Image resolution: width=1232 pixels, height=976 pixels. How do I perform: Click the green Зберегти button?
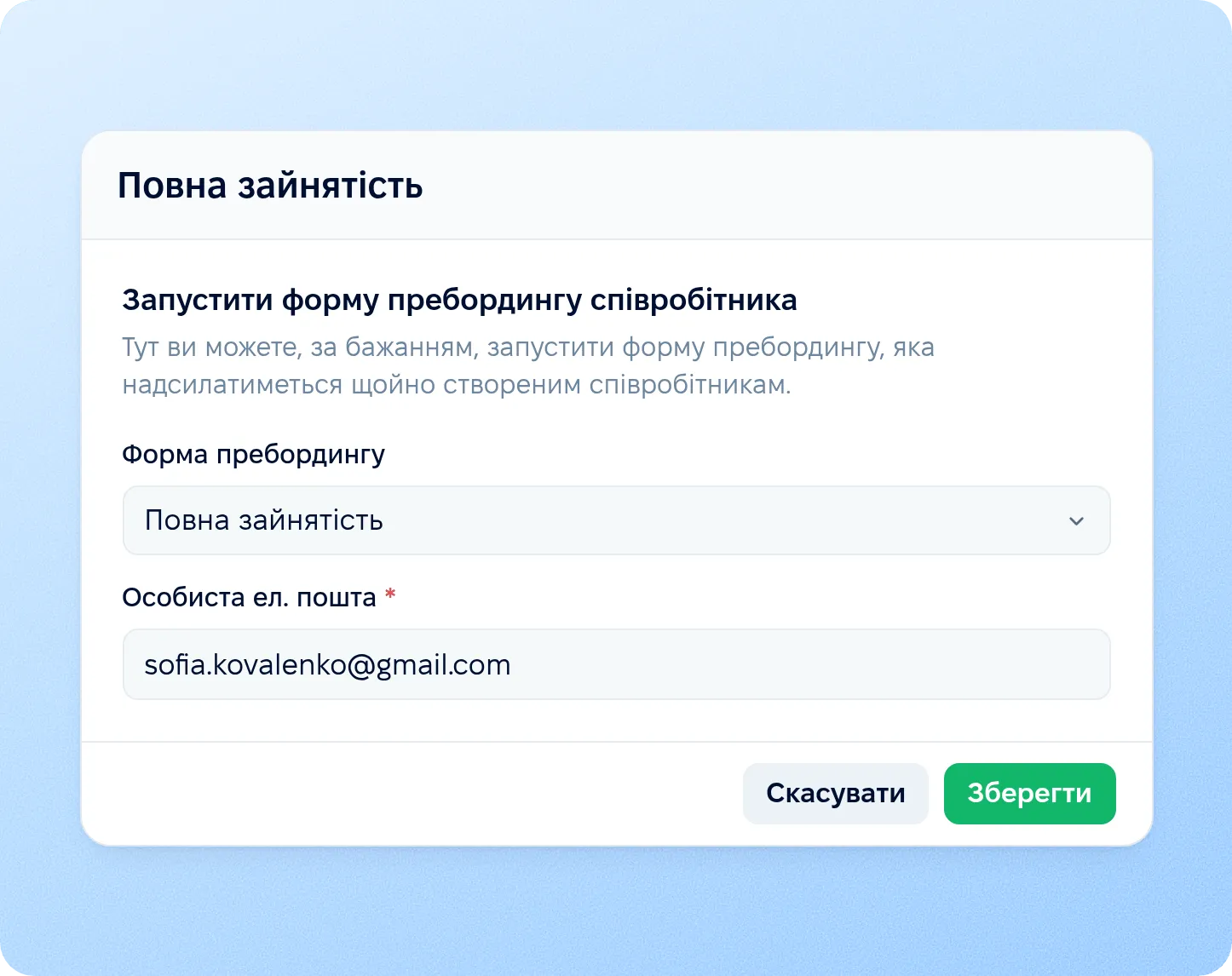point(1029,794)
